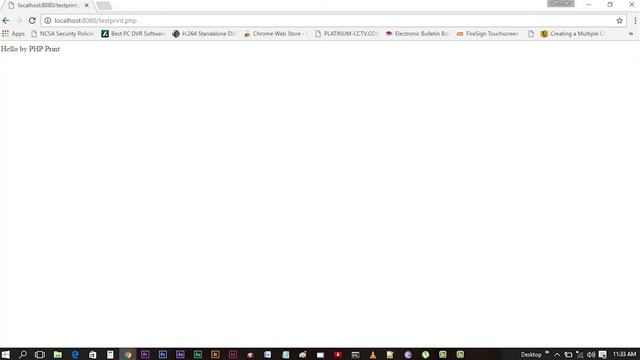The height and width of the screenshot is (360, 640).
Task: Bookmark this page with the star
Action: click(619, 20)
